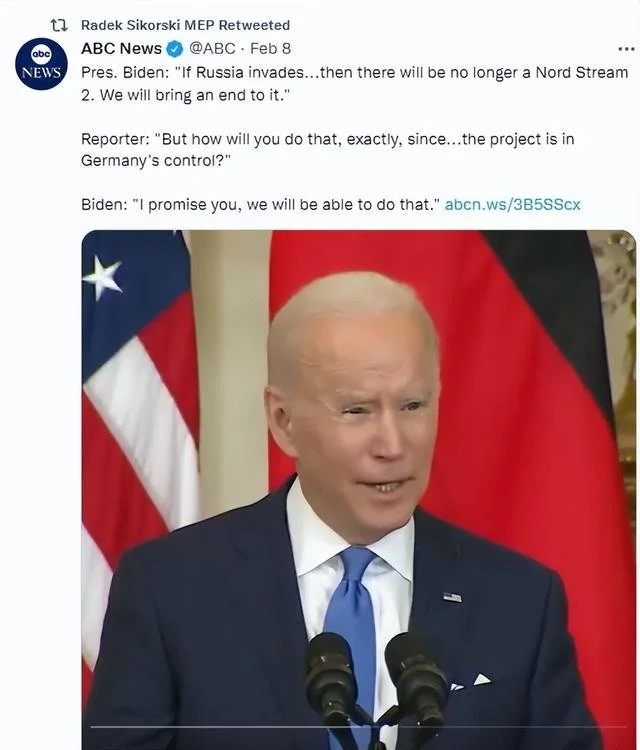Click the retweet arrows icon above the tweet

pos(59,25)
